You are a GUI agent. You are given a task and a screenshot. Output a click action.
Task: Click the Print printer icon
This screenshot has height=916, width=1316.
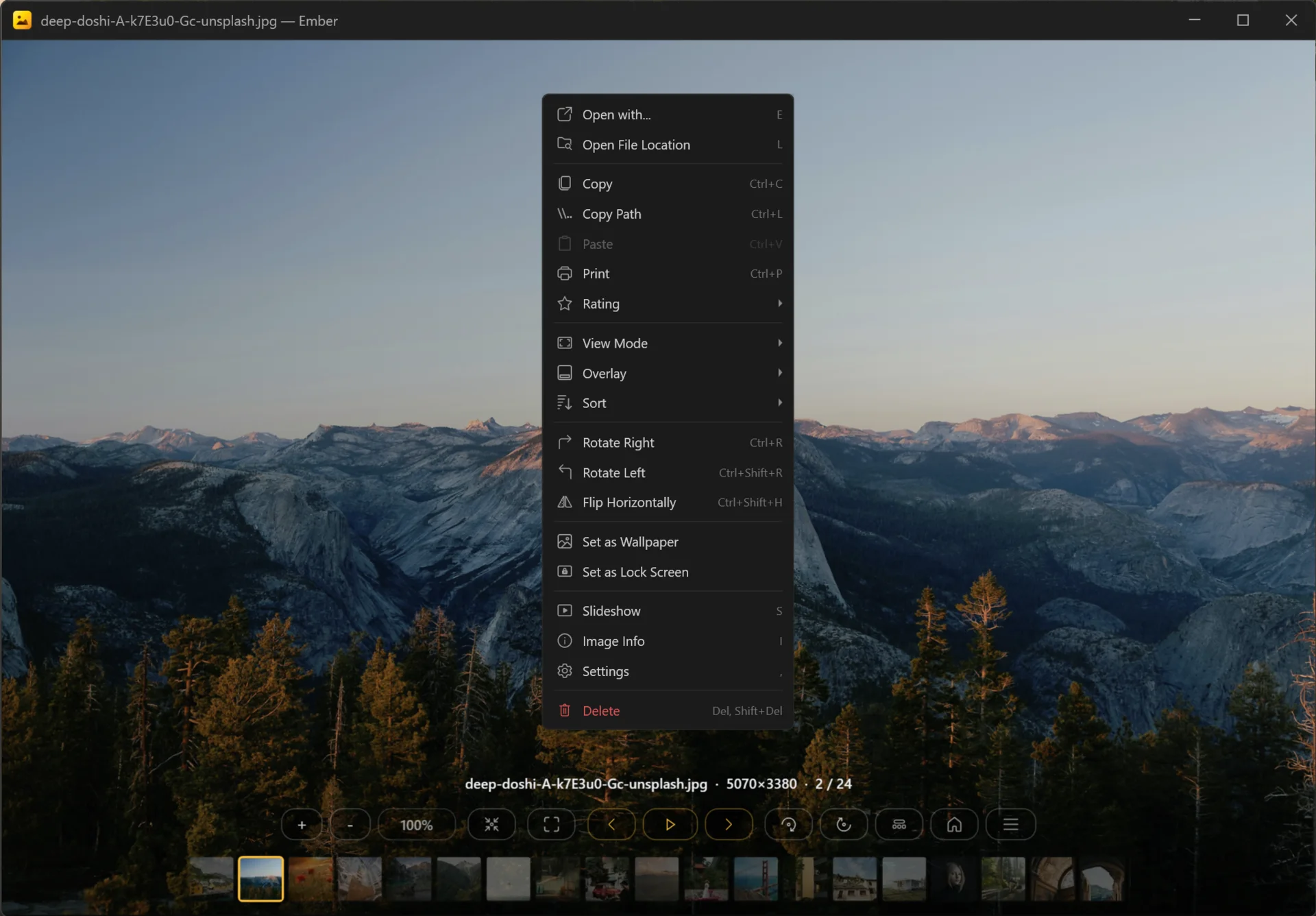point(565,274)
